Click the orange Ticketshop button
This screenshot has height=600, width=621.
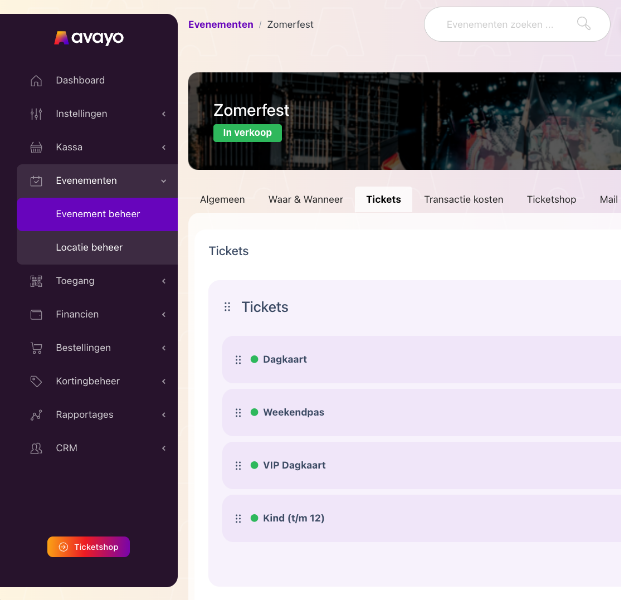point(88,547)
